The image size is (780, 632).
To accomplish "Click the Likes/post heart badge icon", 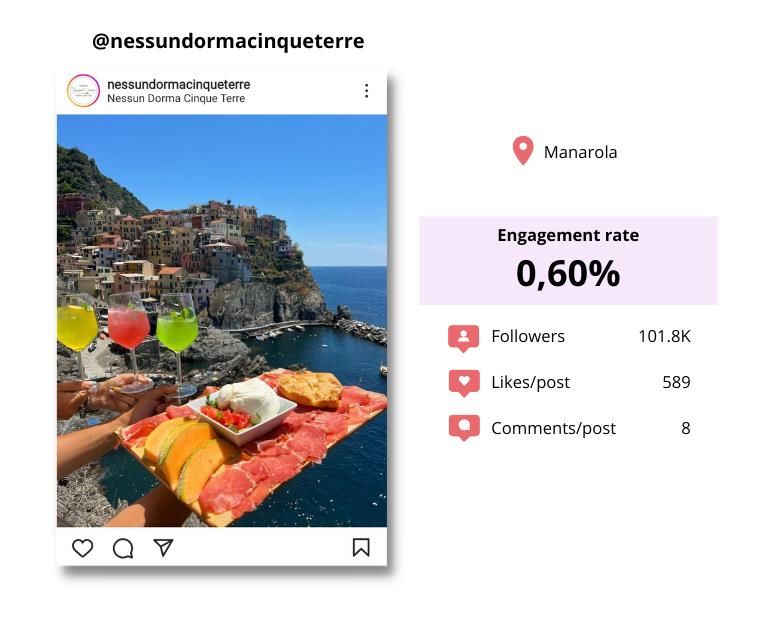I will click(x=464, y=383).
